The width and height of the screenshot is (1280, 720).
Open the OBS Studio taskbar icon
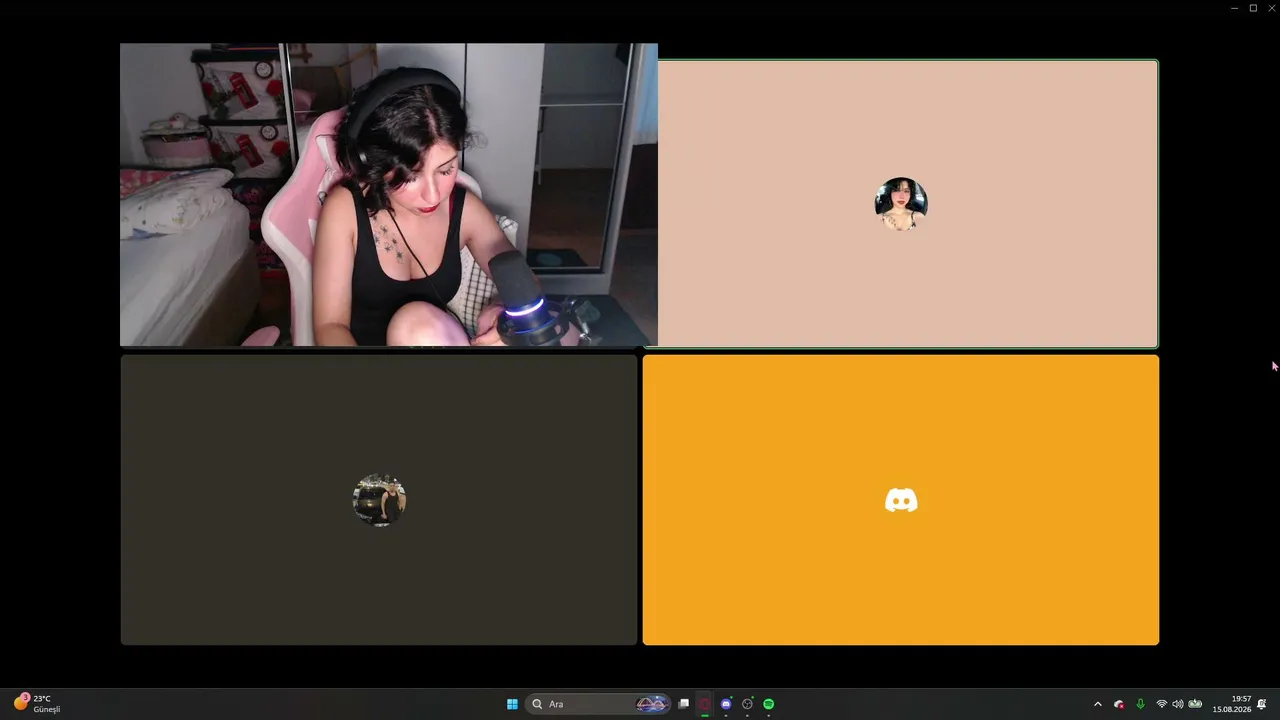tap(747, 704)
